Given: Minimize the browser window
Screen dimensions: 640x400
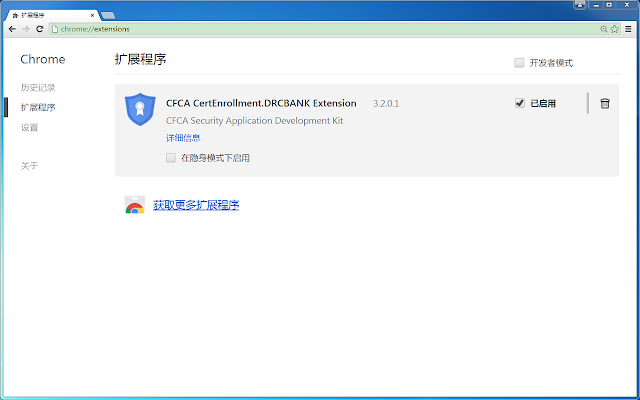Looking at the screenshot, I should [597, 5].
